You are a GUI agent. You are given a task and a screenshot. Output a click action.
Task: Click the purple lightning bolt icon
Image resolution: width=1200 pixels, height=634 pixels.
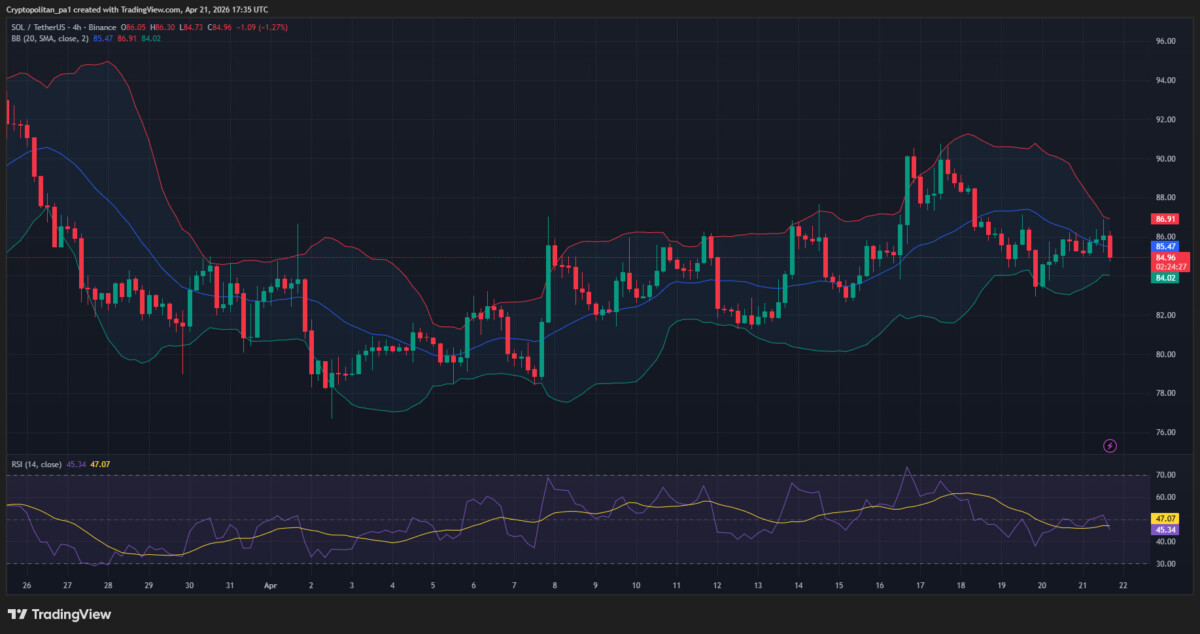[x=1109, y=445]
